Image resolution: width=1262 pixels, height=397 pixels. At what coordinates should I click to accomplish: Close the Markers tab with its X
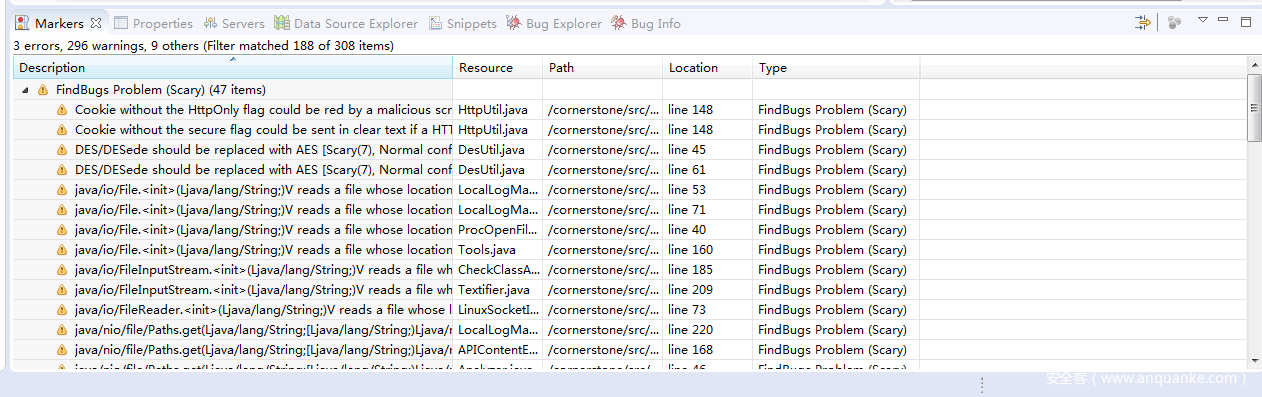96,23
